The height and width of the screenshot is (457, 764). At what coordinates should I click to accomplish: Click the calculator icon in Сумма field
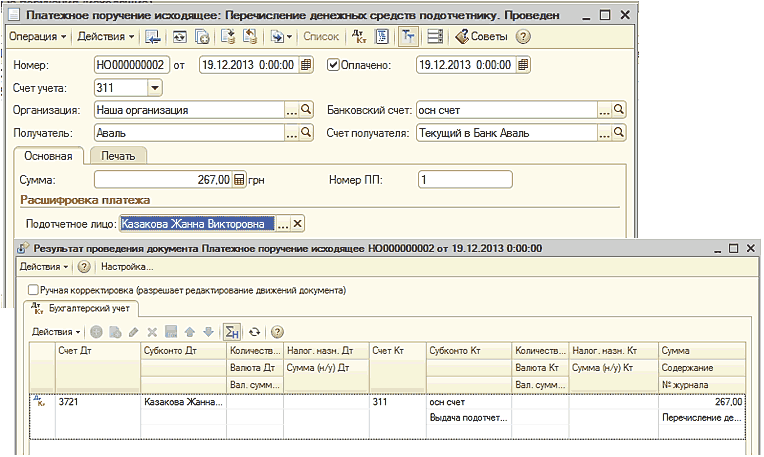238,180
